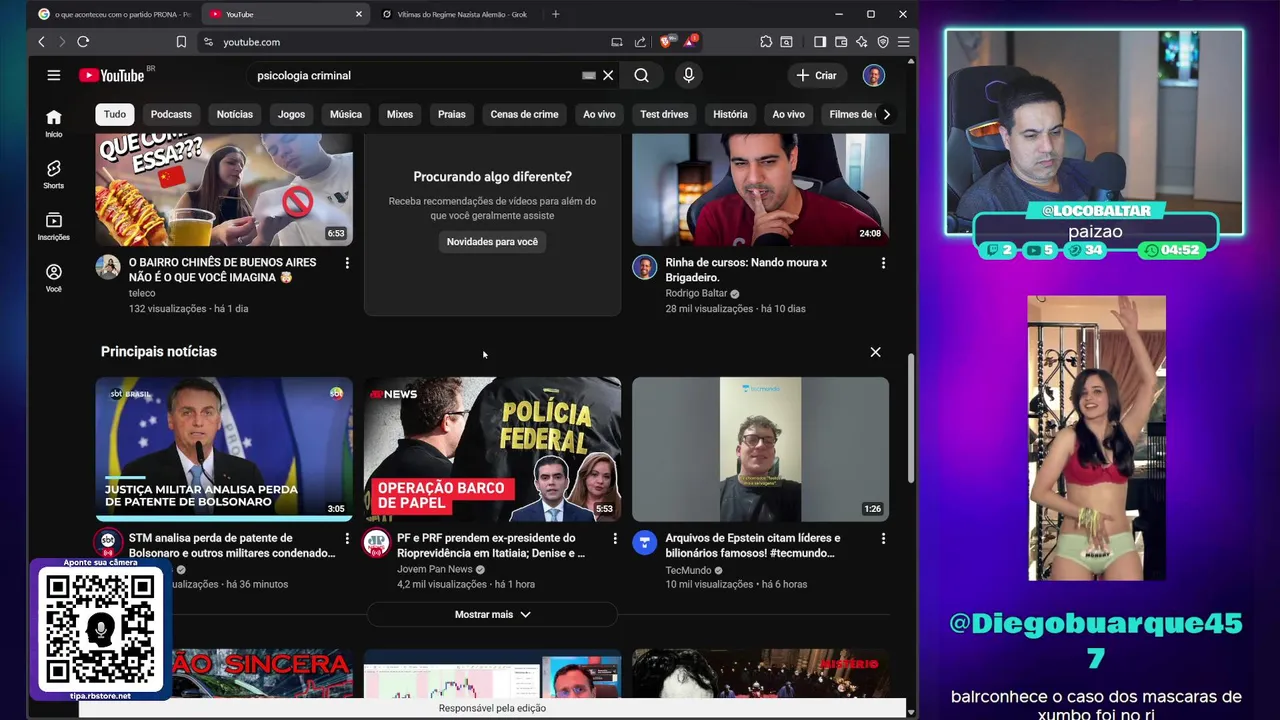Open the YouTube guide hamburger menu

[54, 75]
